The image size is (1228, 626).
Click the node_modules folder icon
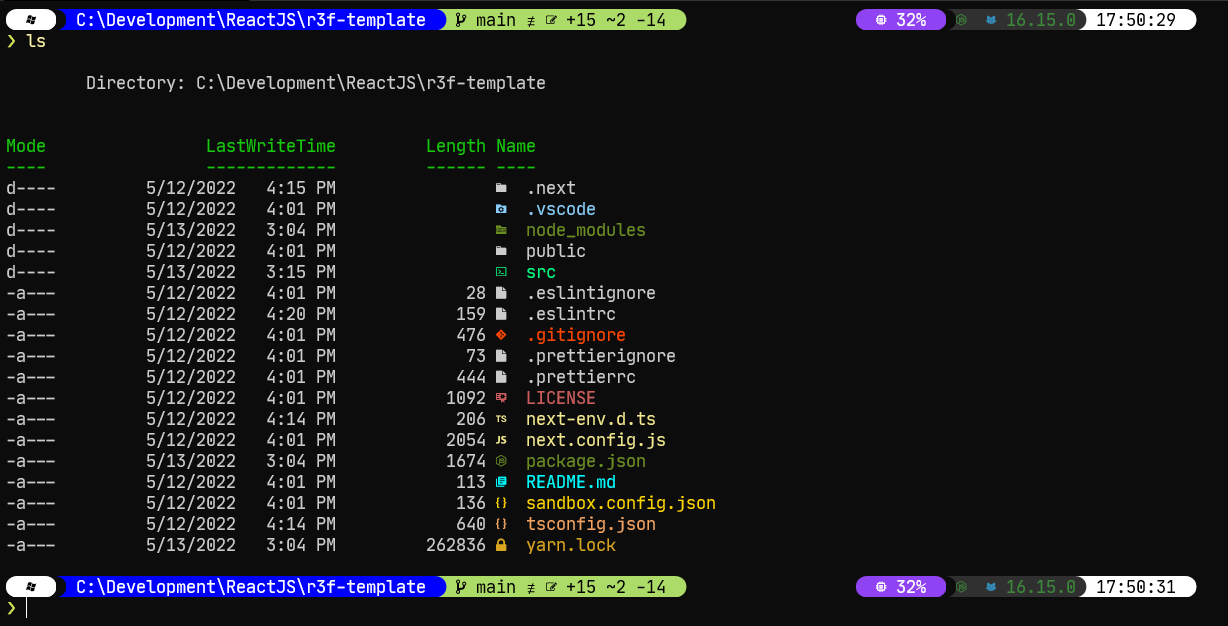tap(501, 230)
